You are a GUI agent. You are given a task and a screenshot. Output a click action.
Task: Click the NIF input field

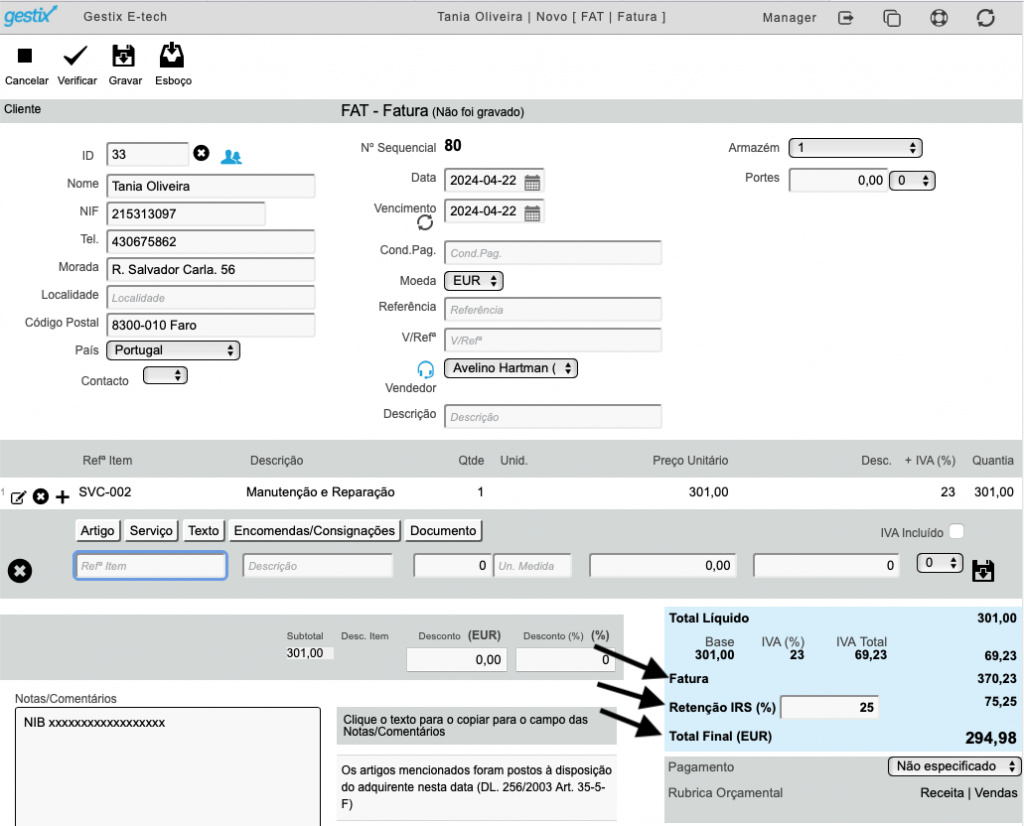[185, 214]
